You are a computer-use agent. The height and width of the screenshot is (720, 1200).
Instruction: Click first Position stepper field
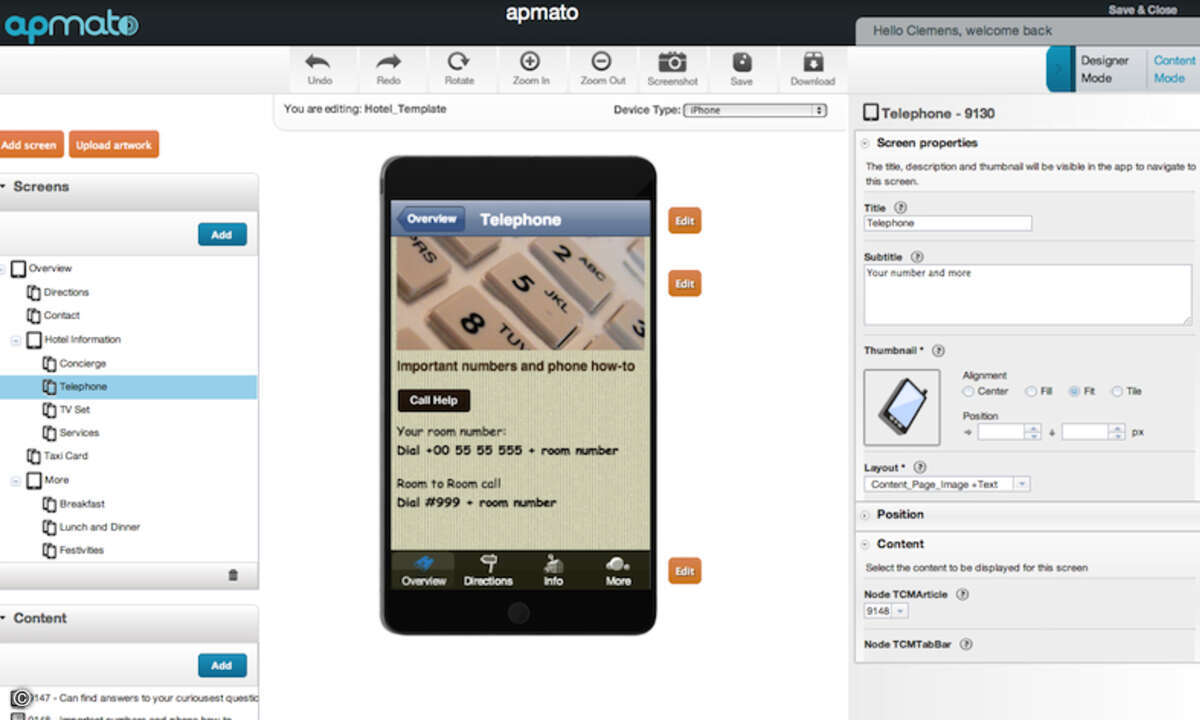click(x=1010, y=432)
